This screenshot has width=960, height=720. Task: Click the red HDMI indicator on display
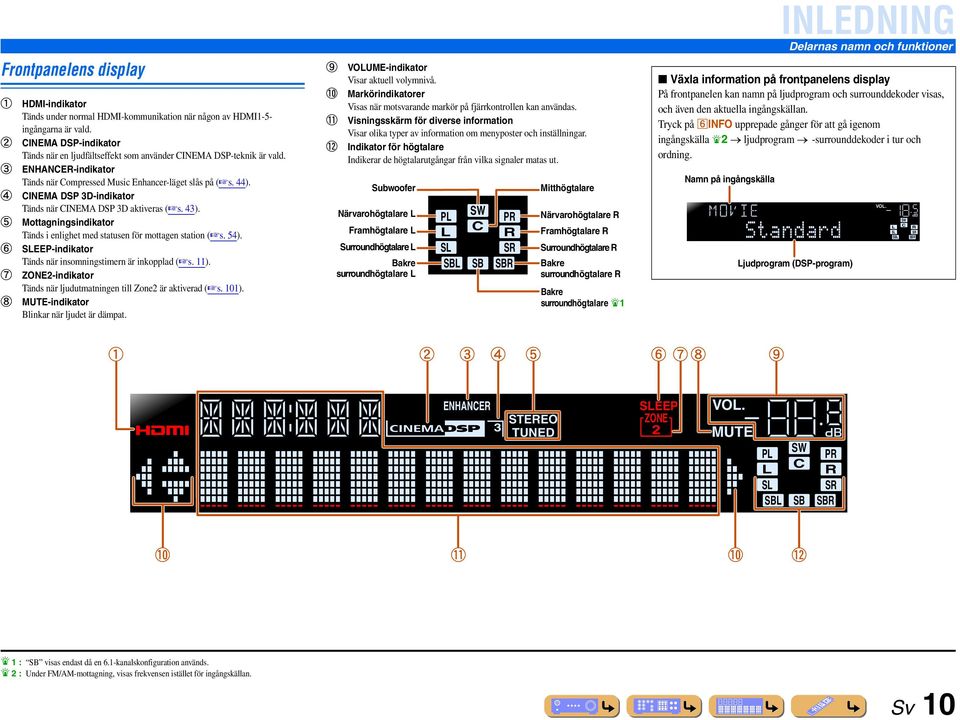pyautogui.click(x=162, y=430)
